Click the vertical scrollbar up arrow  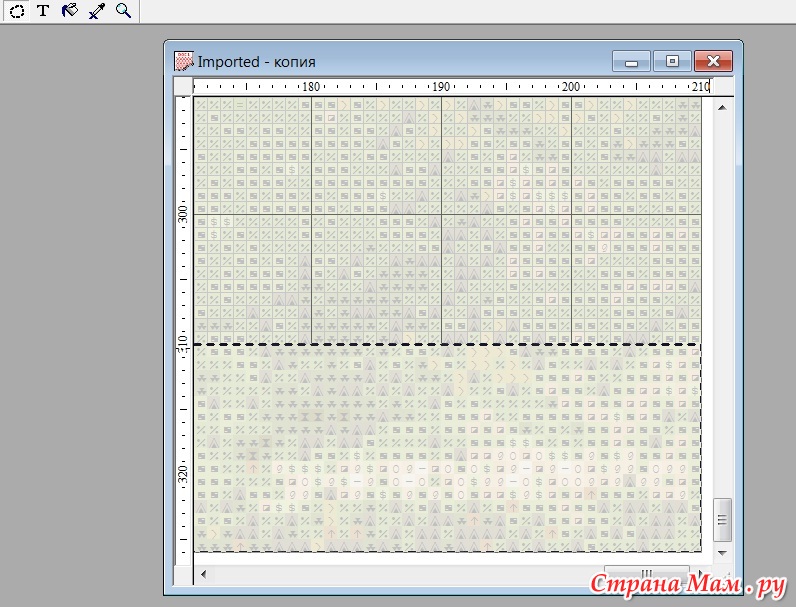pyautogui.click(x=722, y=107)
